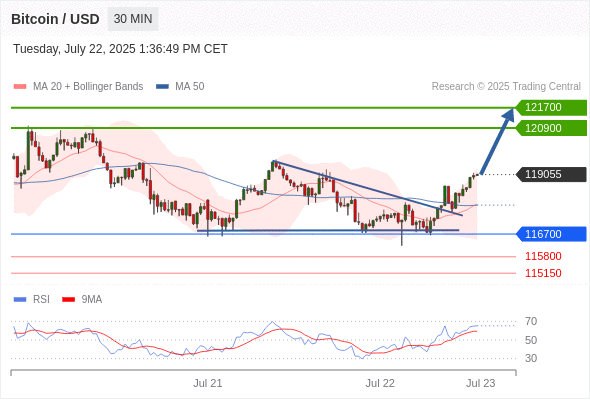Click the 9MA red legend marker

tap(68, 300)
